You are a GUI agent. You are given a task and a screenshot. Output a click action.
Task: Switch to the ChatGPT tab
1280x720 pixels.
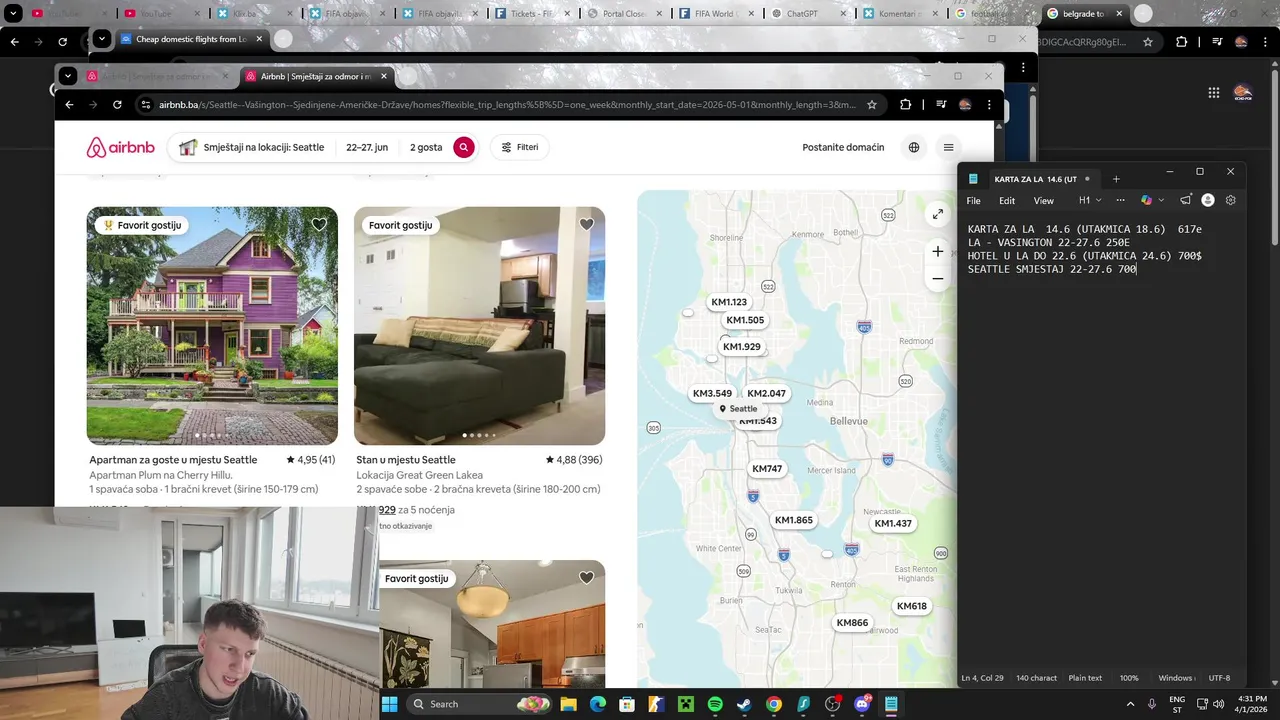click(808, 14)
